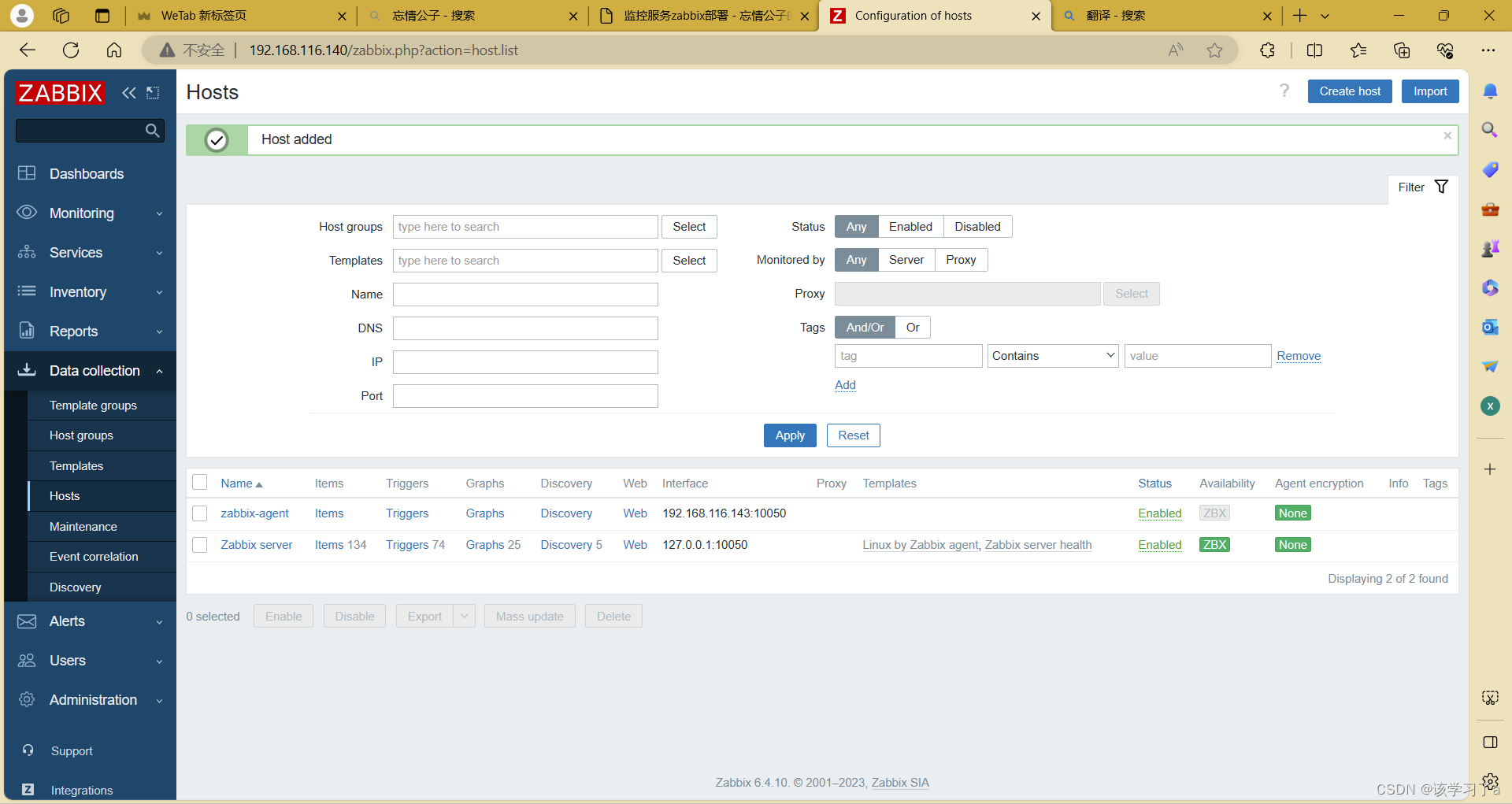1512x804 pixels.
Task: Open the Export dropdown arrow
Action: [464, 616]
